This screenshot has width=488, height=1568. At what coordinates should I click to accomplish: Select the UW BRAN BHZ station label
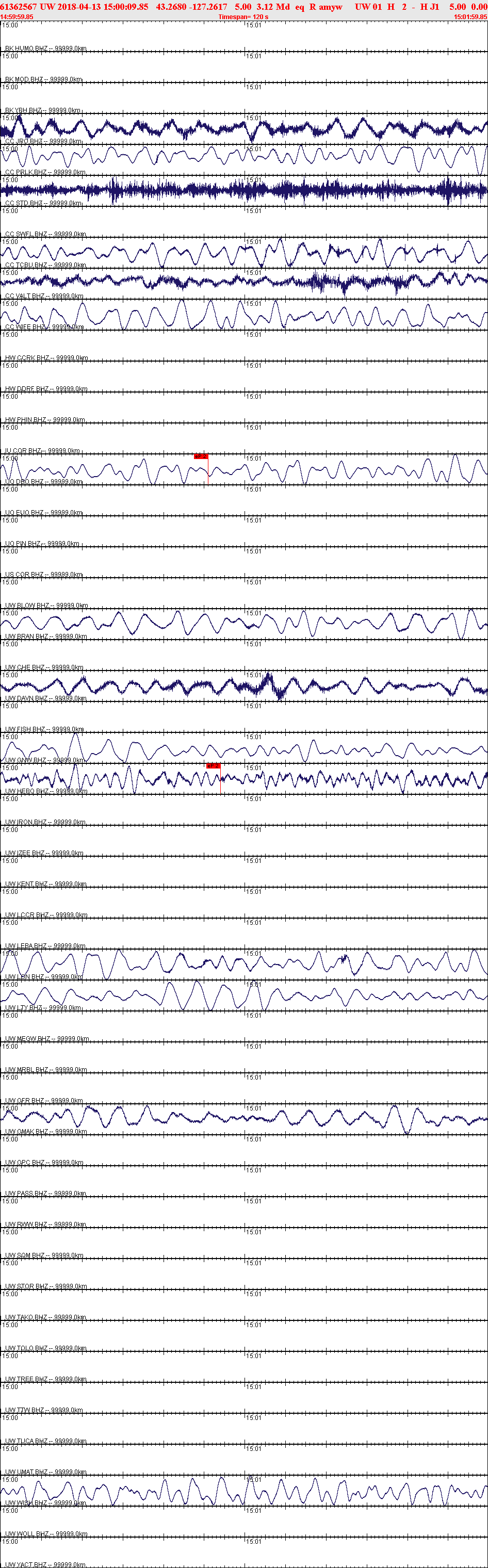(x=45, y=636)
